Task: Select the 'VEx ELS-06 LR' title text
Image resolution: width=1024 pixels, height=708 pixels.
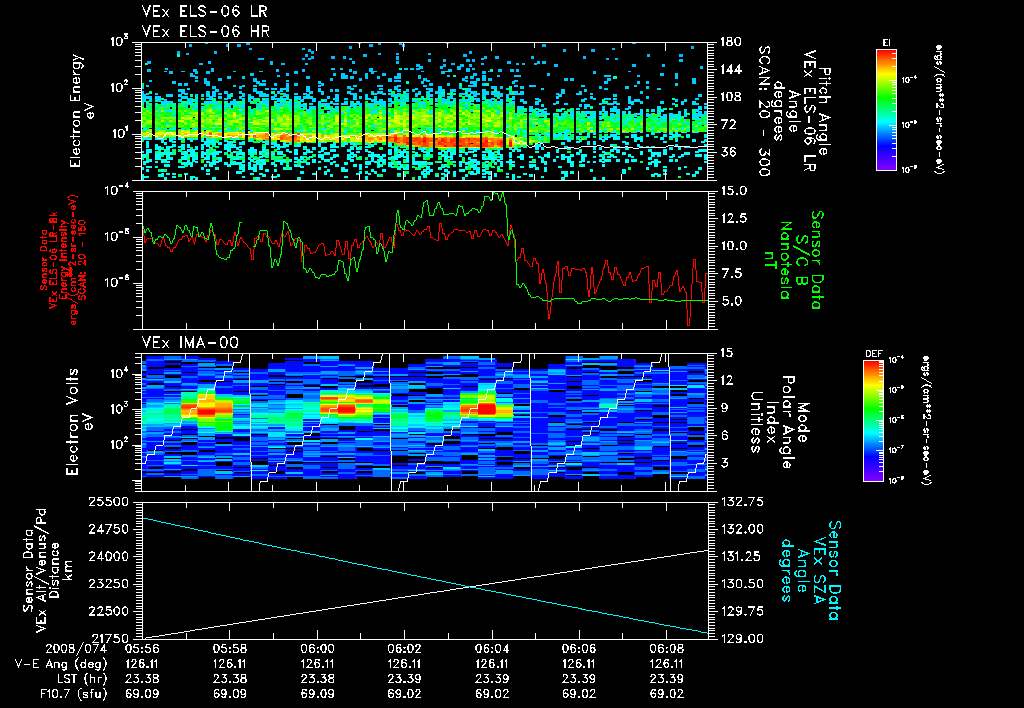Action: [x=204, y=12]
